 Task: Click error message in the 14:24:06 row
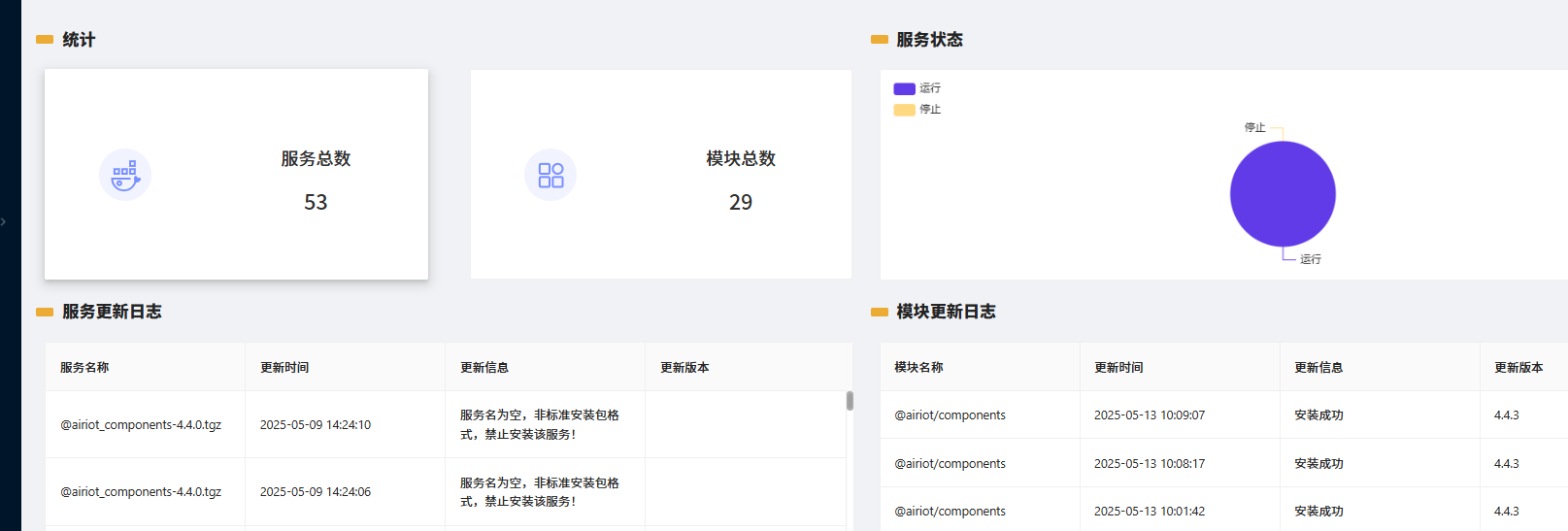(x=540, y=492)
